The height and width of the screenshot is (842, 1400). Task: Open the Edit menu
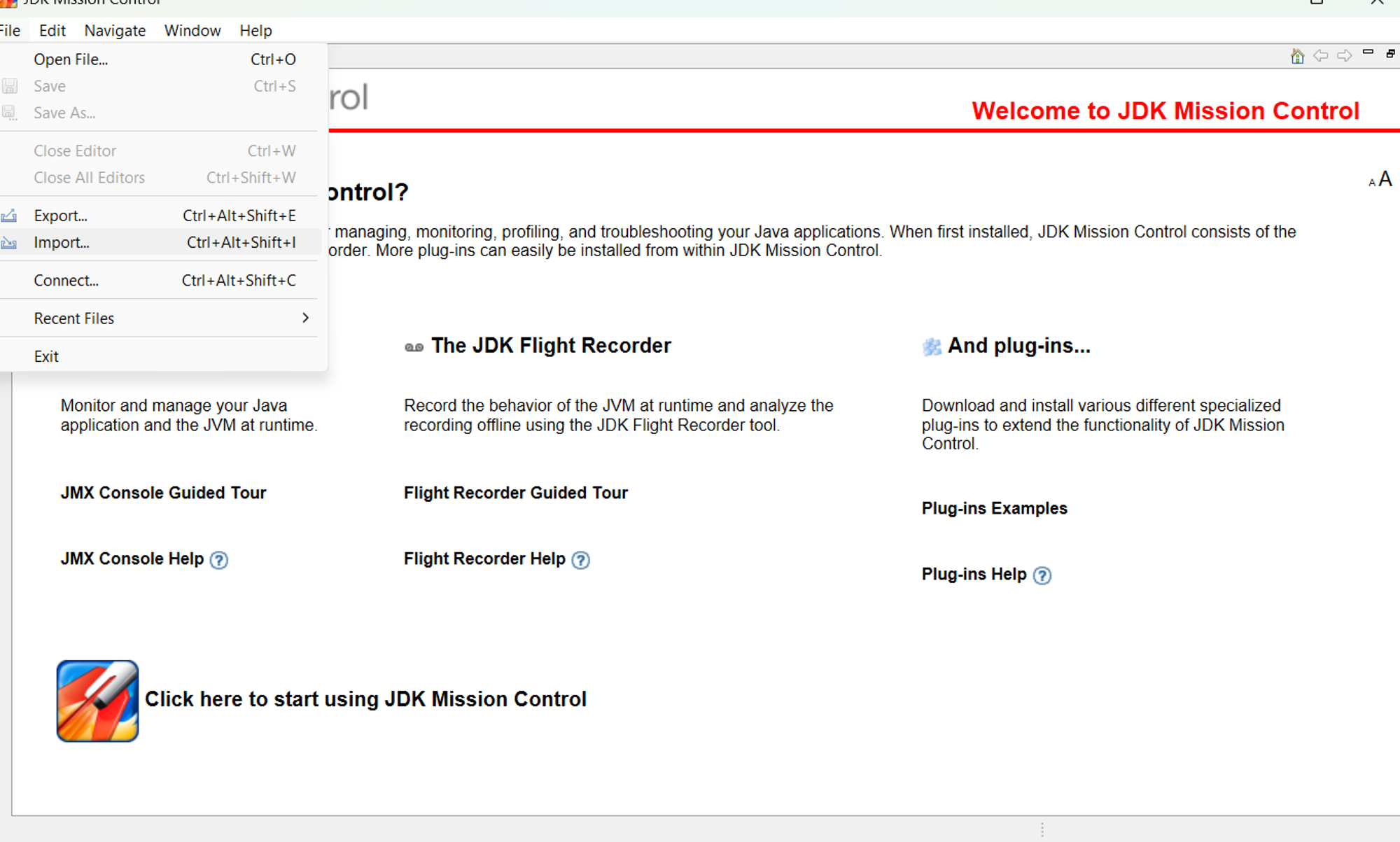[x=52, y=31]
